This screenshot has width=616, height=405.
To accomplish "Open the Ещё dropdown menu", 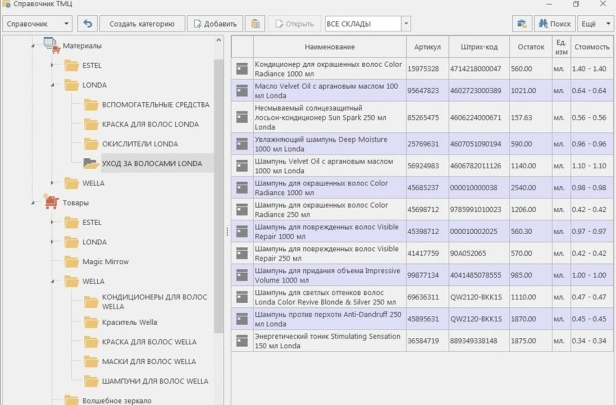I will [x=592, y=23].
